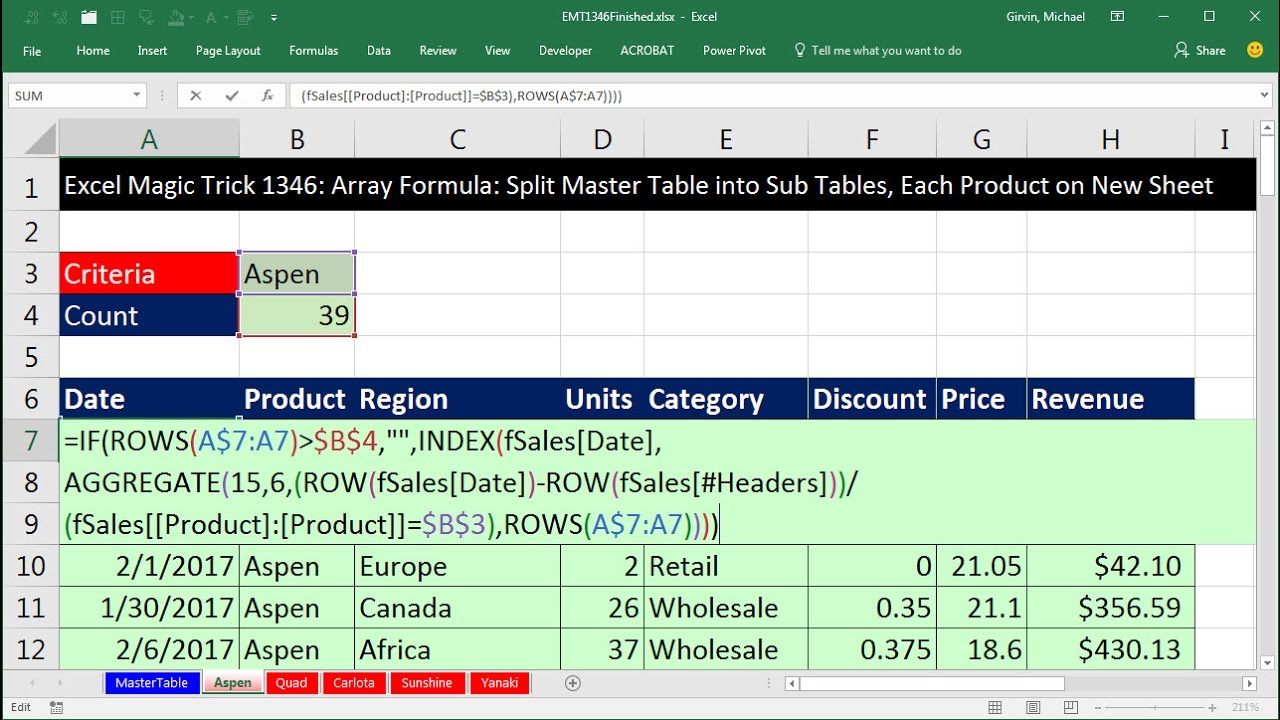The width and height of the screenshot is (1280, 720).
Task: Click the folder Open icon in Quick Access Toolbar
Action: [89, 17]
